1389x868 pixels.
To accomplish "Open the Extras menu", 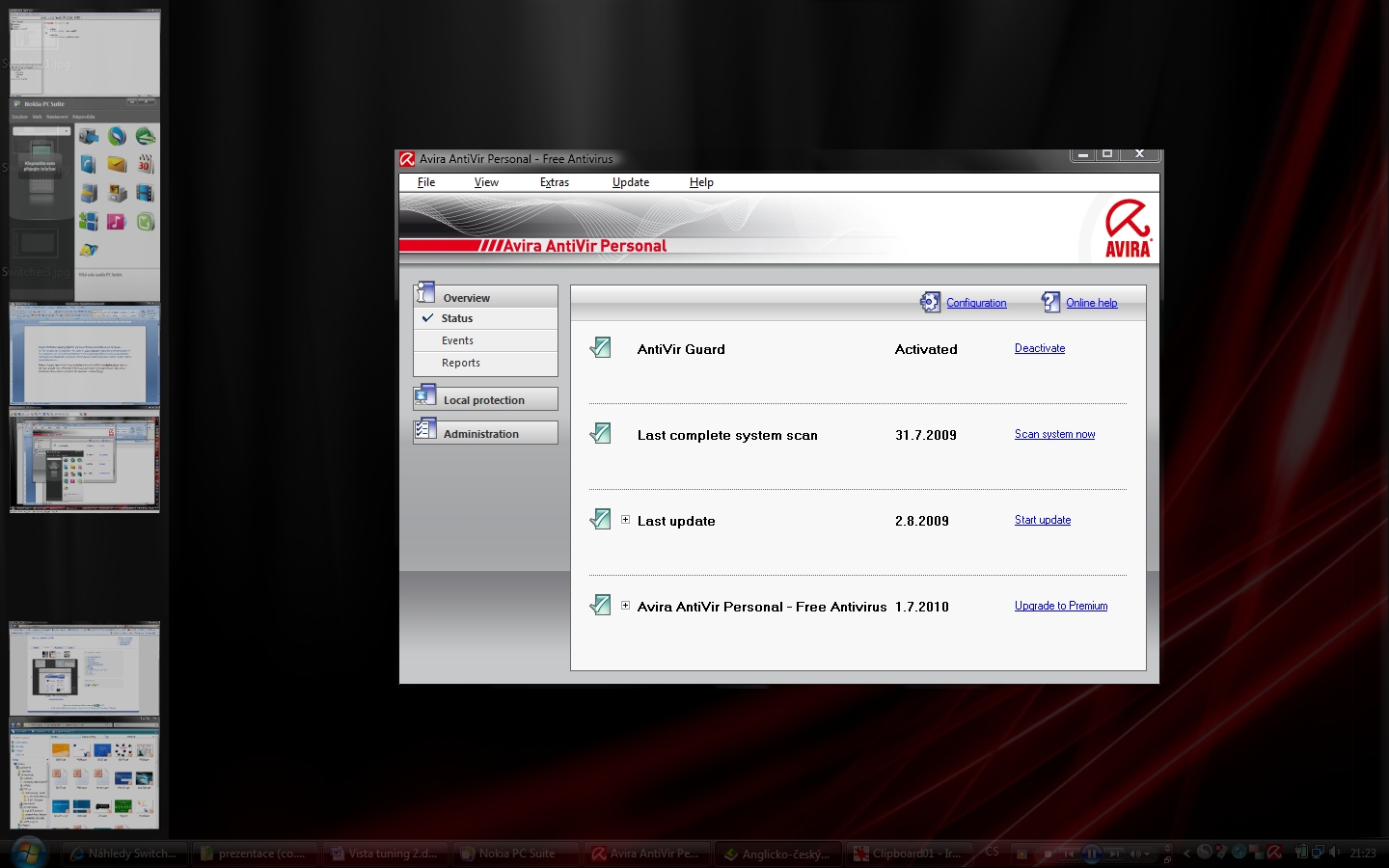I will coord(555,182).
